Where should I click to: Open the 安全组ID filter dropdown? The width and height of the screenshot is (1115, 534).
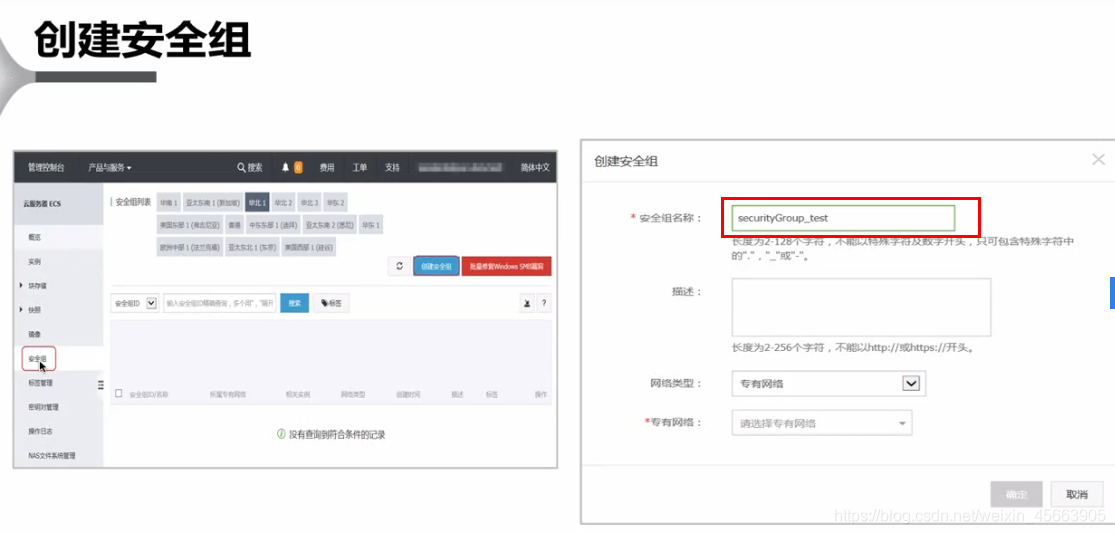tap(135, 303)
